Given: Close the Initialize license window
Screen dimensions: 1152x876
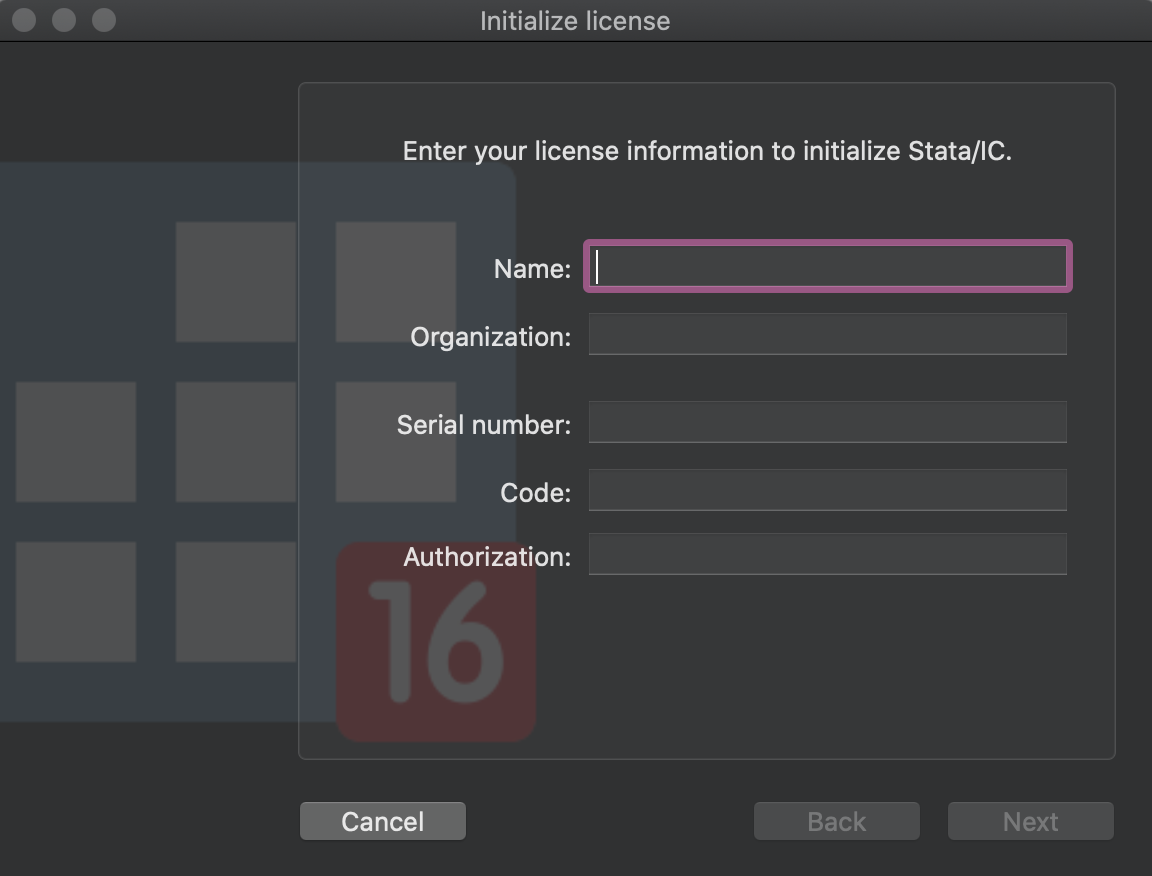Looking at the screenshot, I should tap(24, 20).
